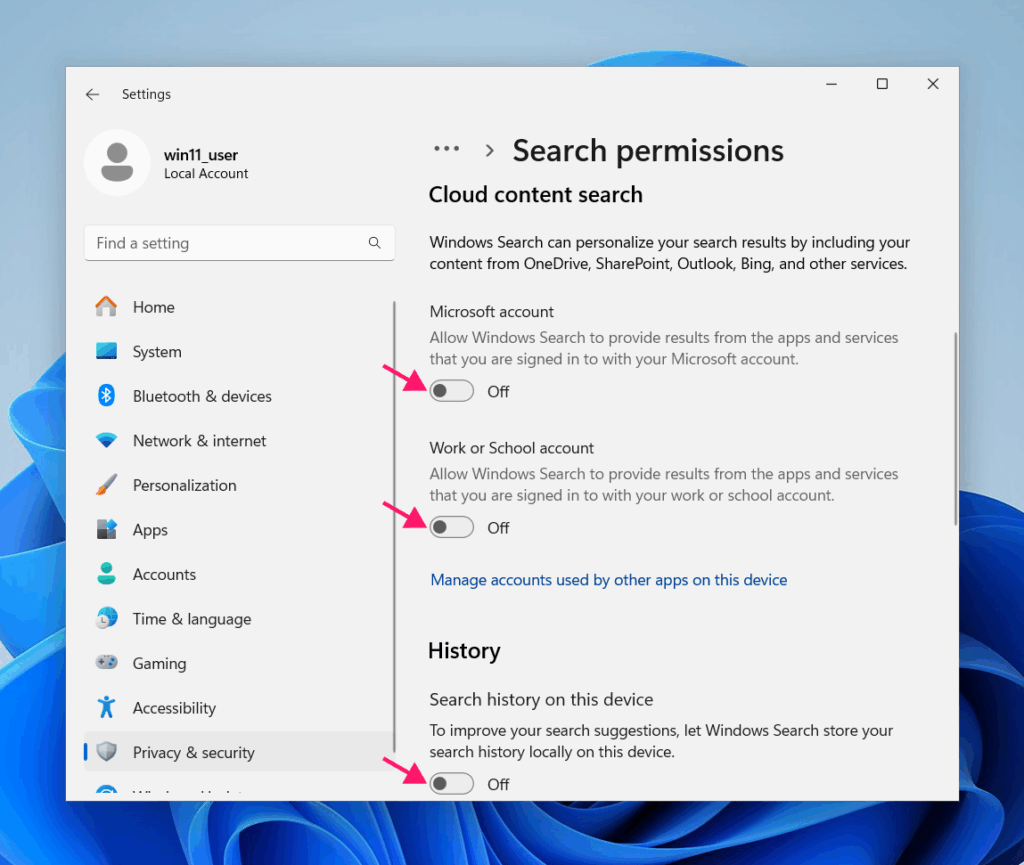Click the back arrow in Settings
The height and width of the screenshot is (865, 1024).
(92, 94)
